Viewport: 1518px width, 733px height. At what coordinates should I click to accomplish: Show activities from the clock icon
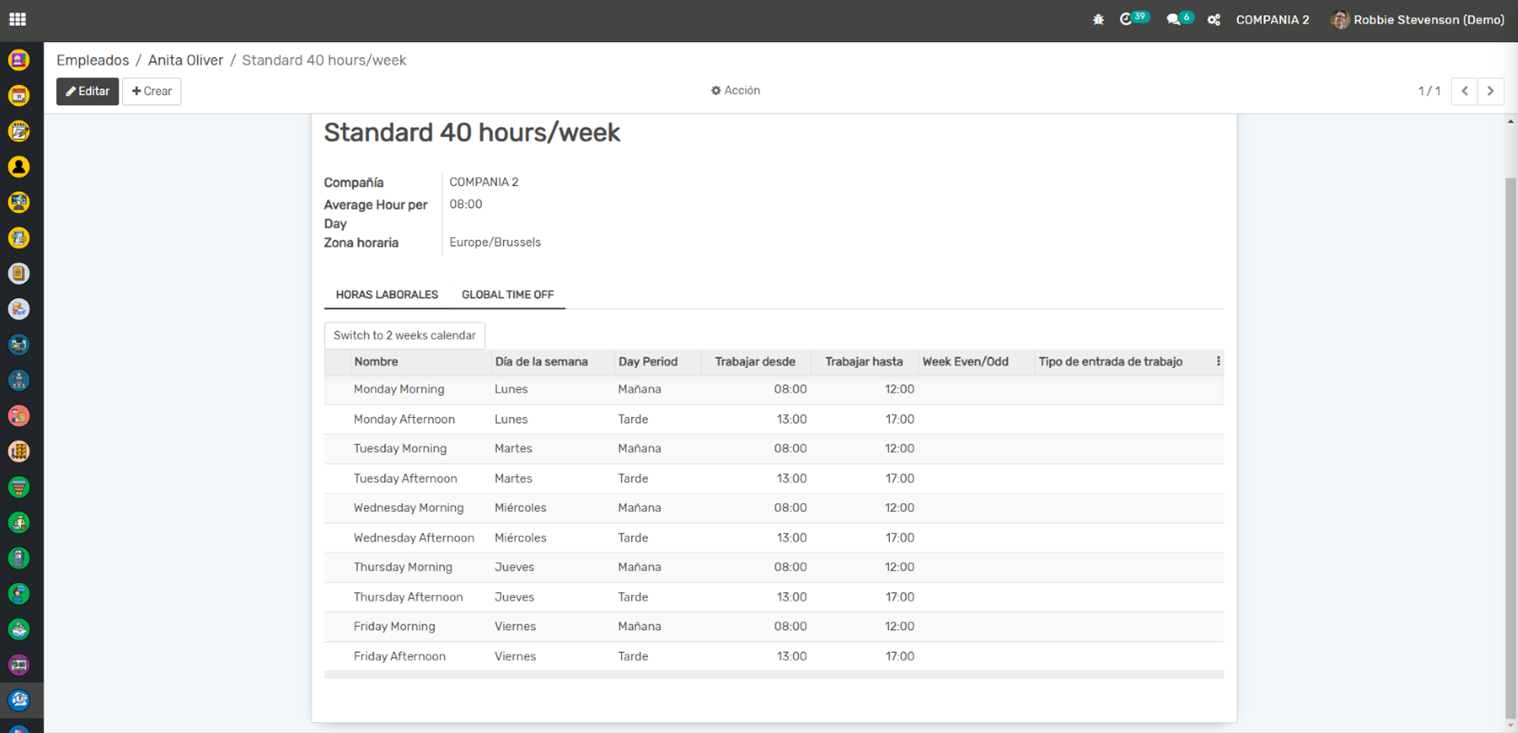tap(1127, 19)
